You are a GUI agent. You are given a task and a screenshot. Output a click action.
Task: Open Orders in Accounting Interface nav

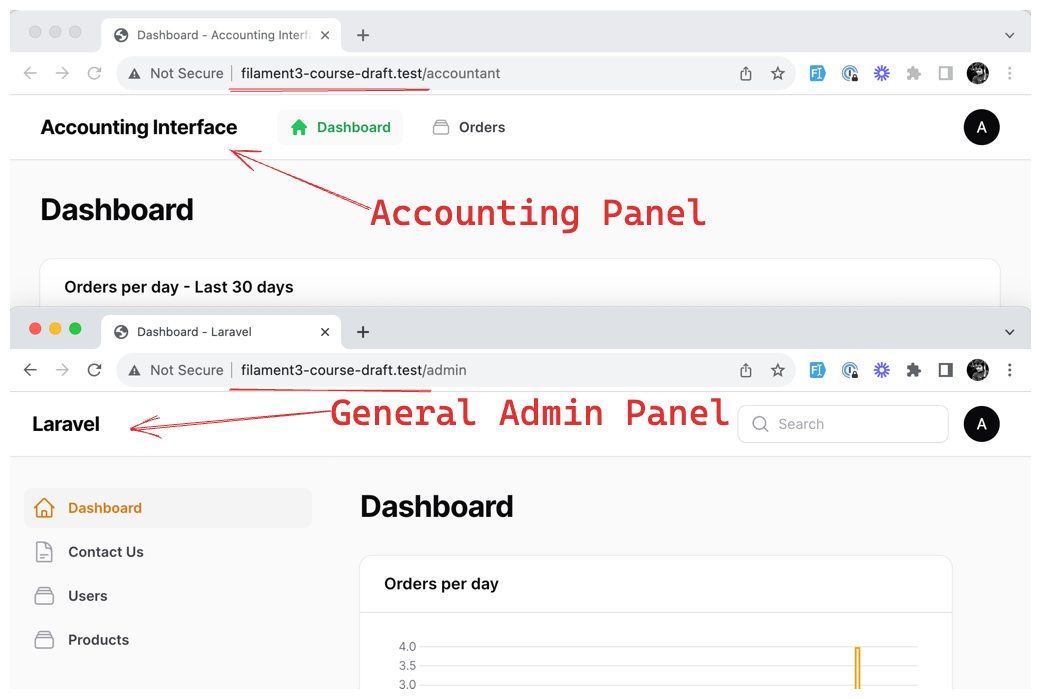coord(469,127)
